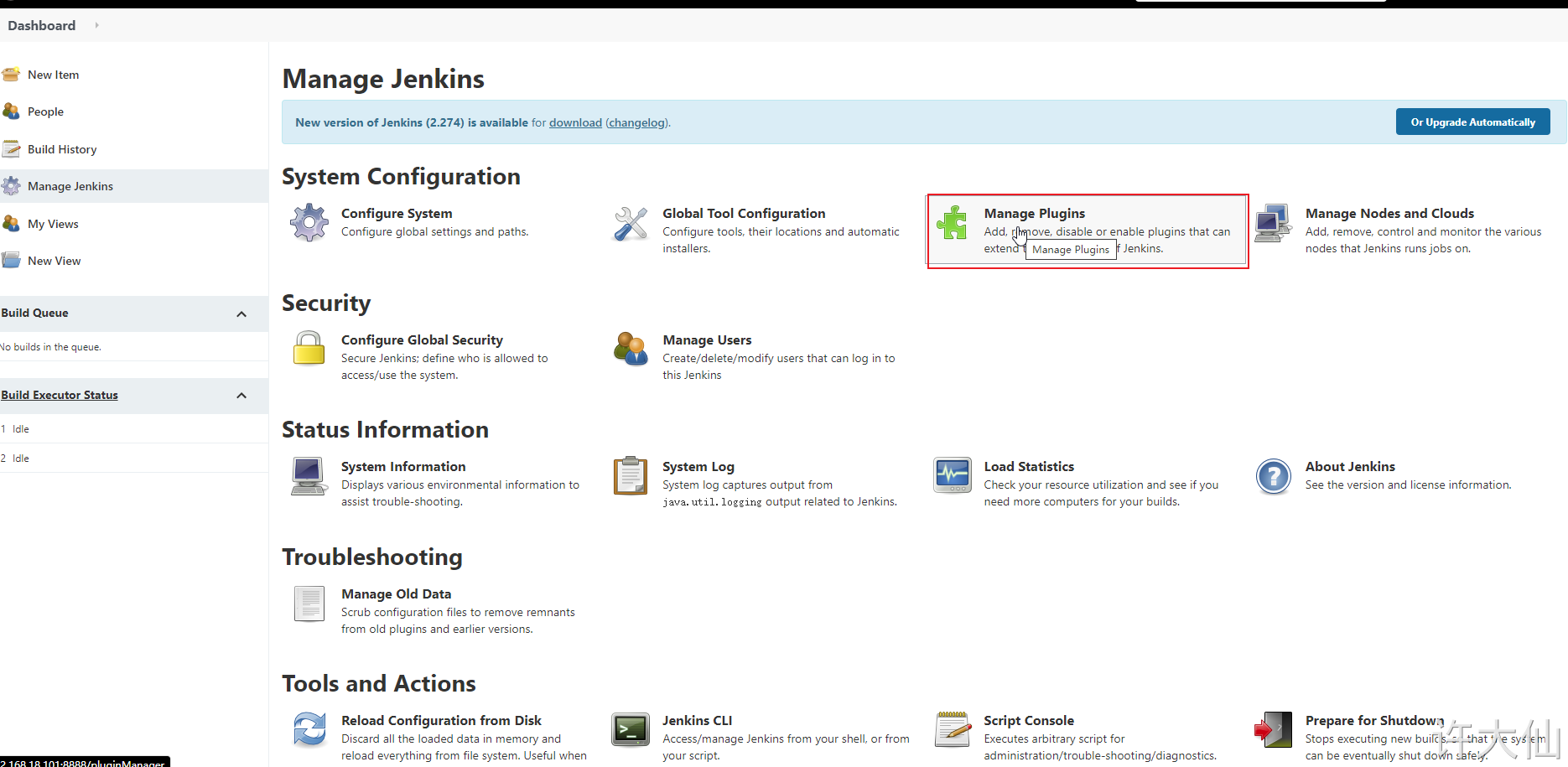Click the Troubleshooting section heading
Screen dimensions: 1568x767
pos(372,557)
